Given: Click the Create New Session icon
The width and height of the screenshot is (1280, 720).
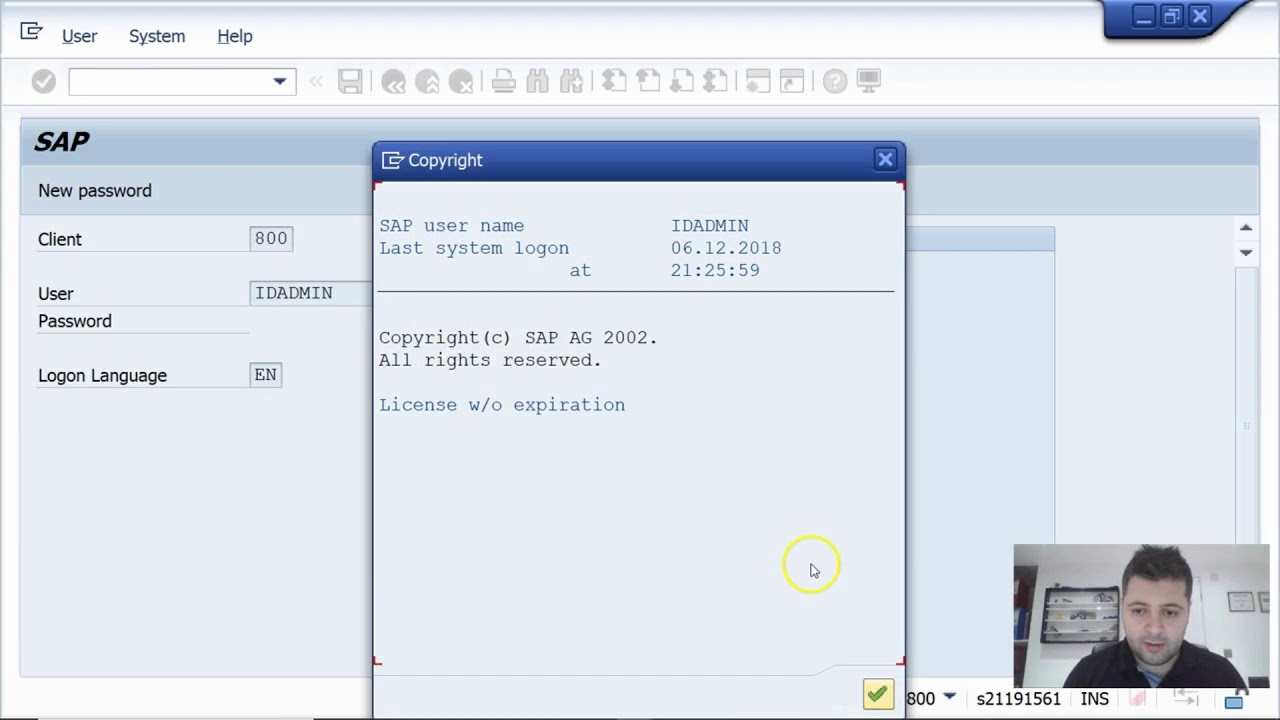Looking at the screenshot, I should 758,81.
